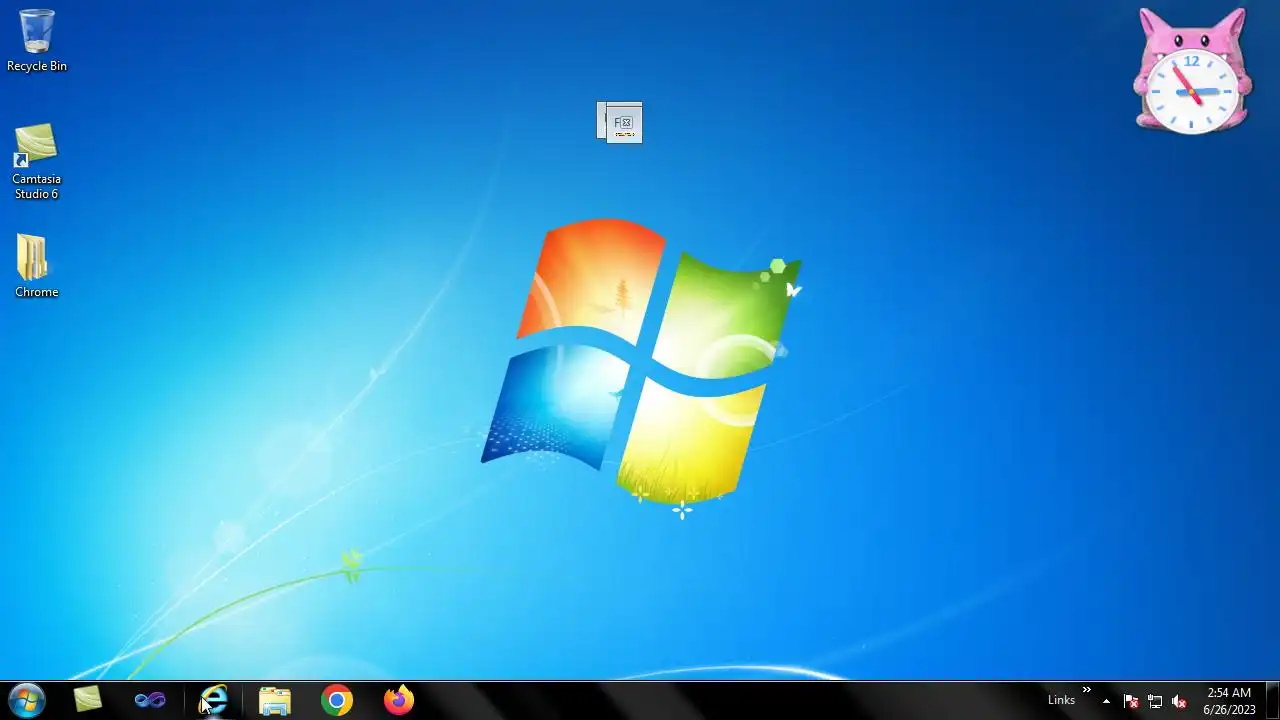Open the Action Center flag icon
This screenshot has width=1280, height=720.
tap(1131, 701)
